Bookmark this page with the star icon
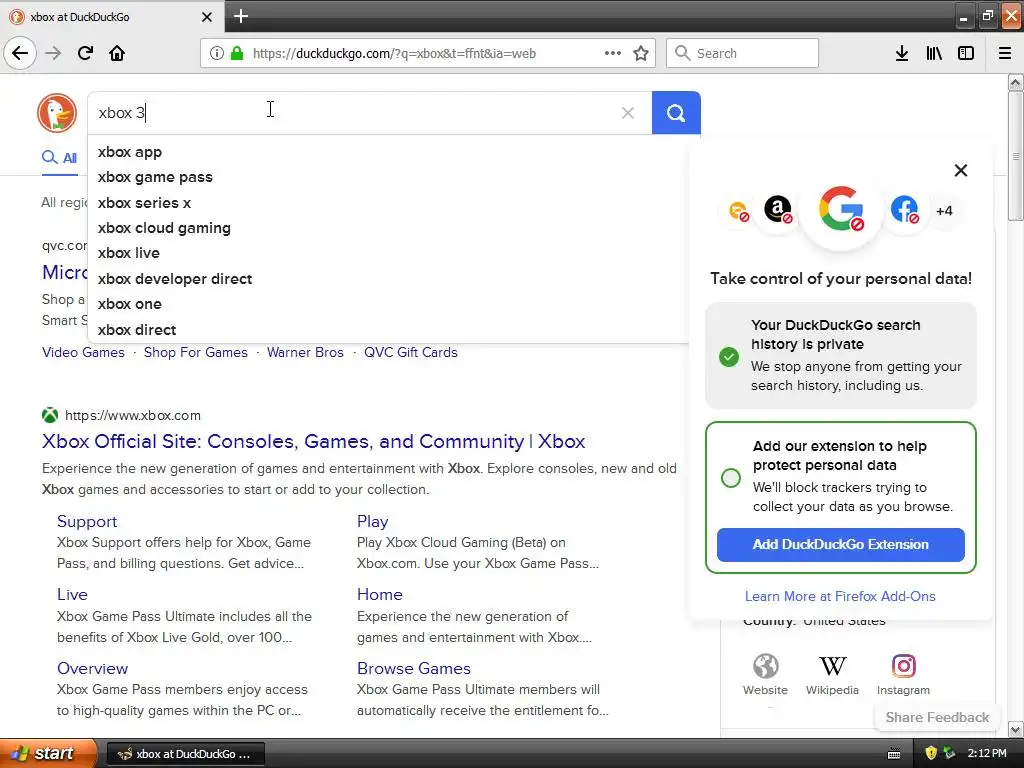 click(641, 53)
